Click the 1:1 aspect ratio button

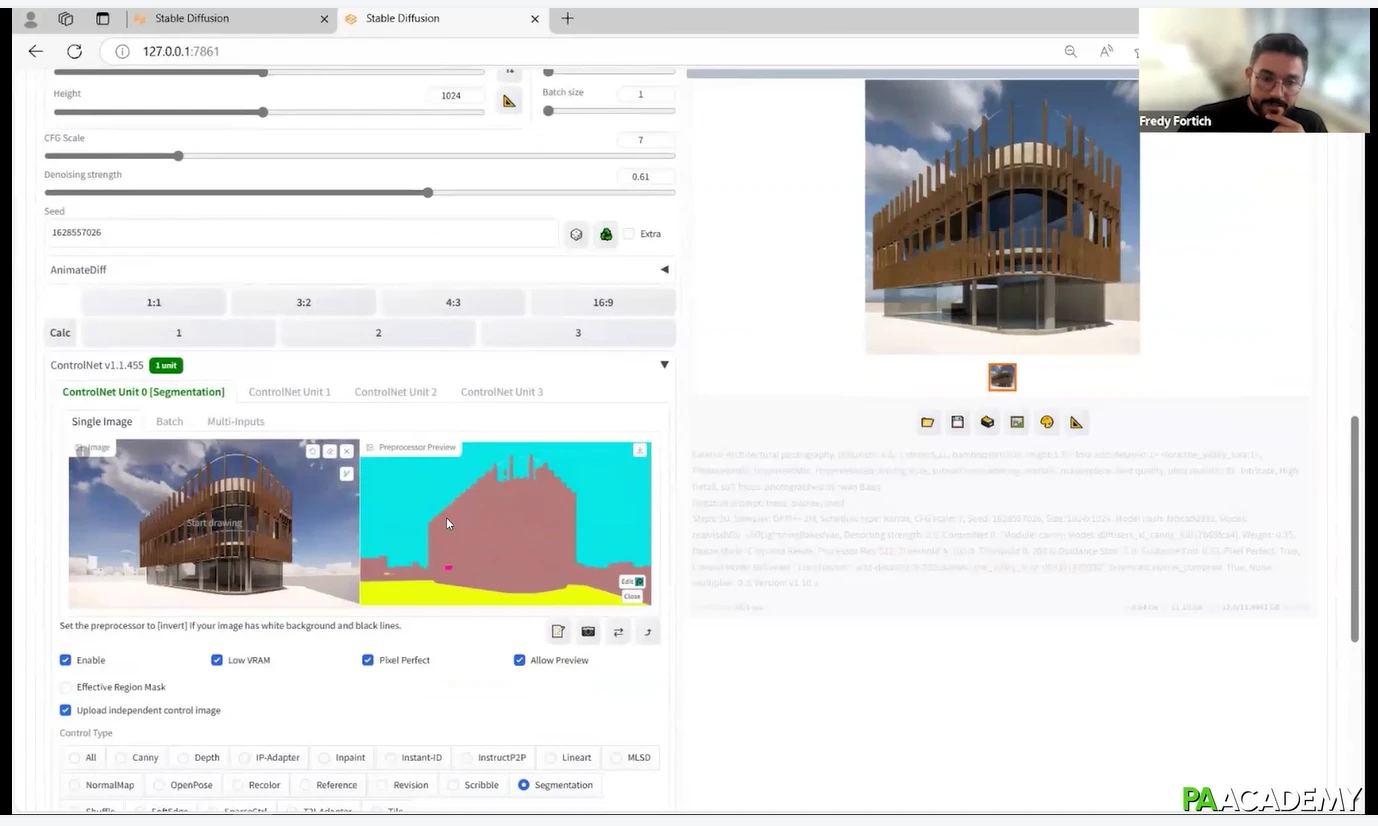click(x=154, y=302)
